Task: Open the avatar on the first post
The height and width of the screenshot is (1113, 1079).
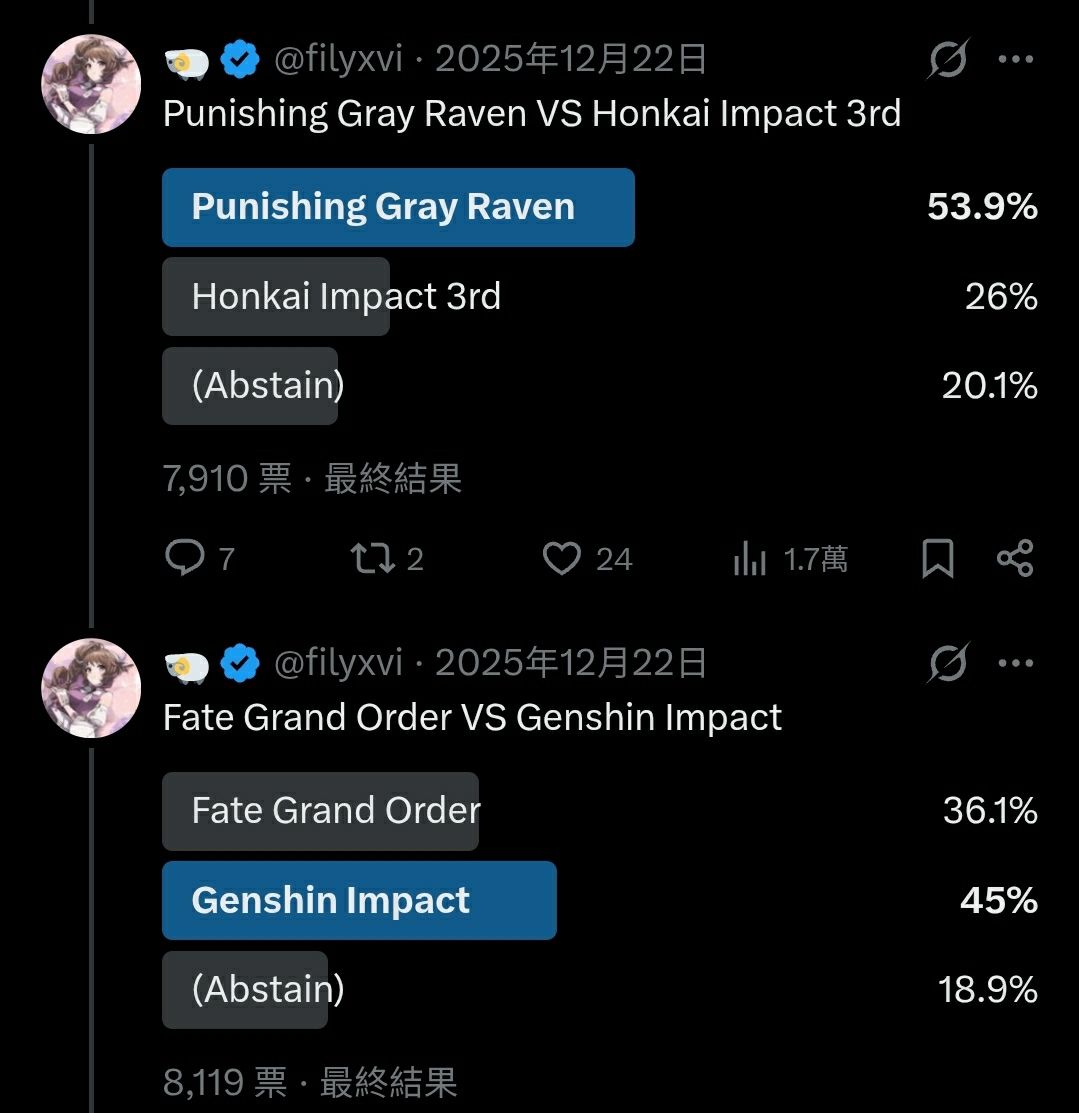Action: 91,85
